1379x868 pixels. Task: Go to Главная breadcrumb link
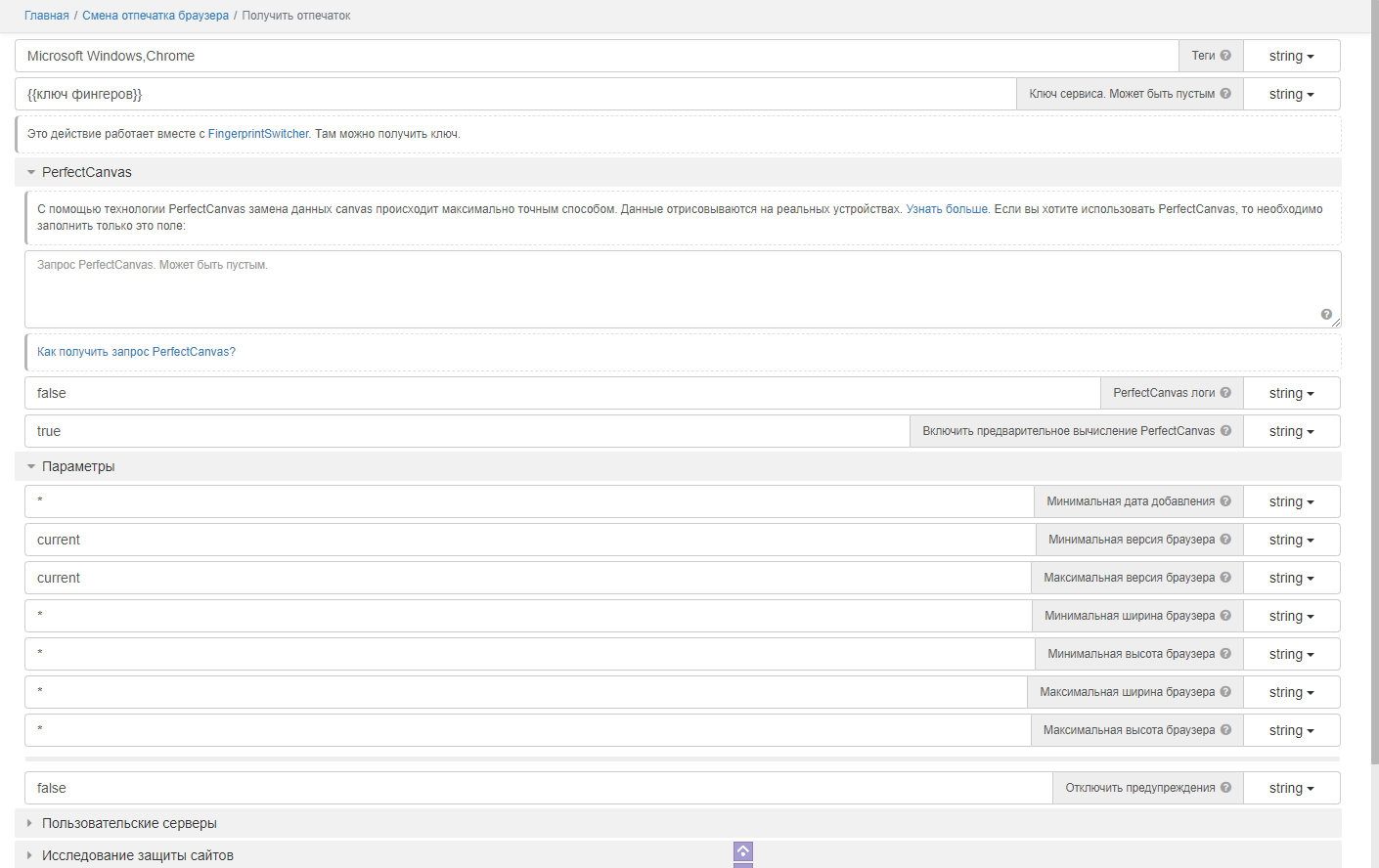point(47,16)
